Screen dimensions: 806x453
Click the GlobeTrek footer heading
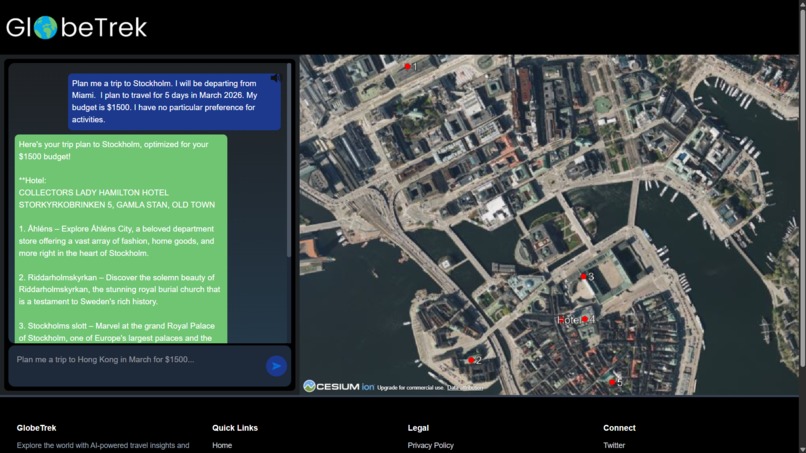[36, 428]
